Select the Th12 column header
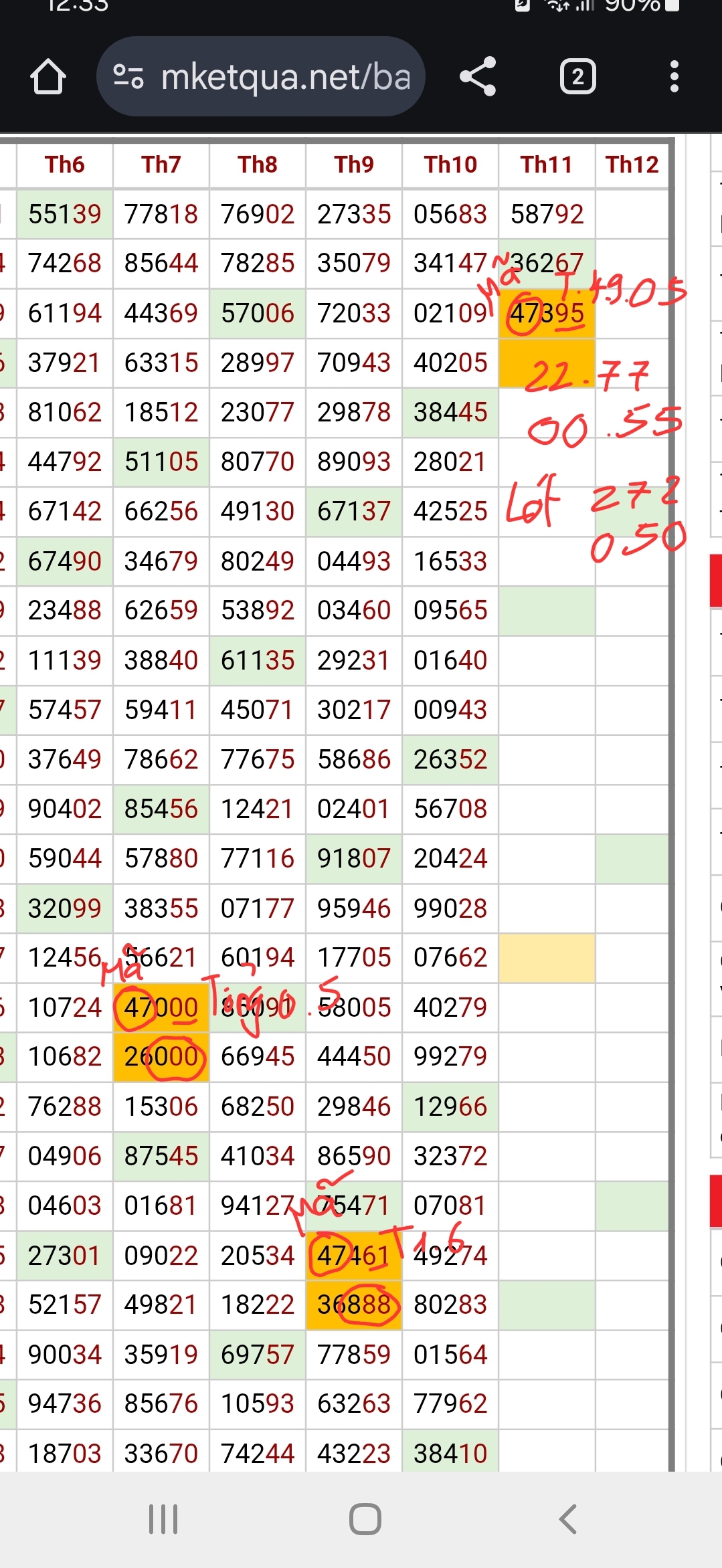Viewport: 722px width, 1568px height. point(632,165)
